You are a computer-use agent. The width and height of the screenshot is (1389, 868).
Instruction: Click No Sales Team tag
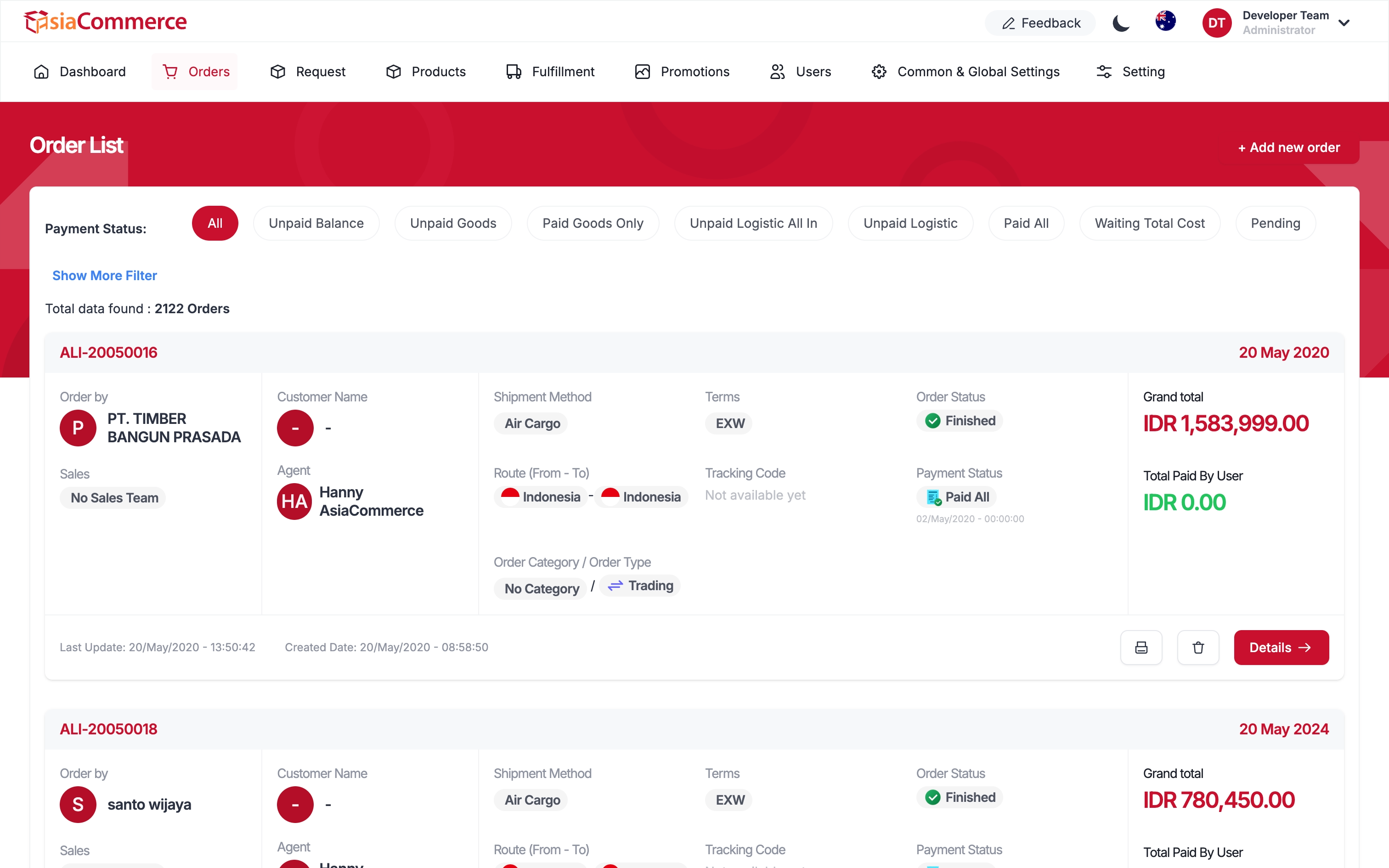(113, 498)
